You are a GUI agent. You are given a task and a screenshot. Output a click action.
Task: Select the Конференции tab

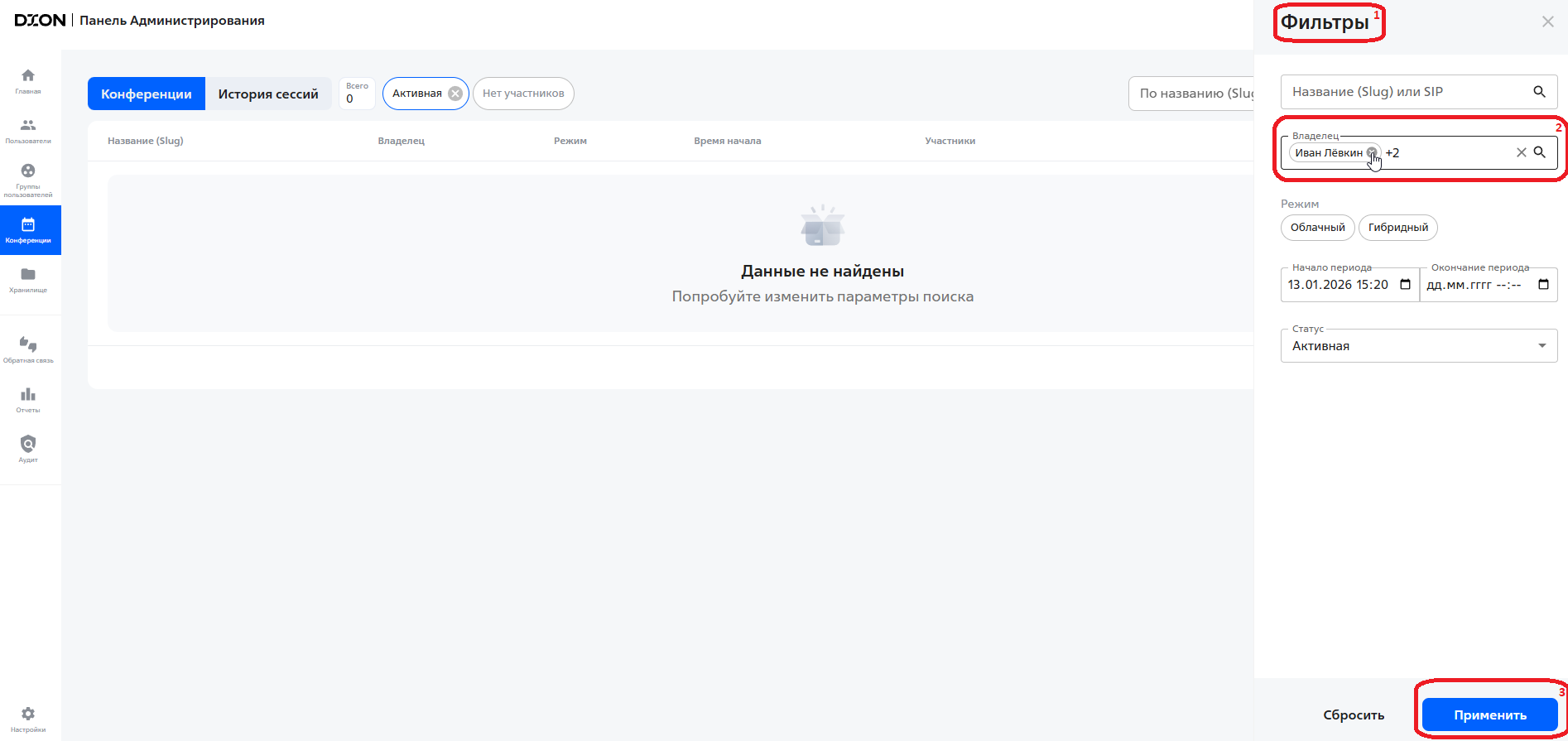[x=147, y=94]
